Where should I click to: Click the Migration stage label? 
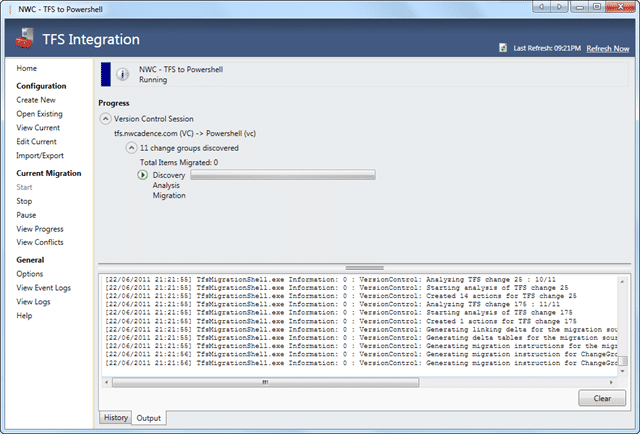coord(169,196)
